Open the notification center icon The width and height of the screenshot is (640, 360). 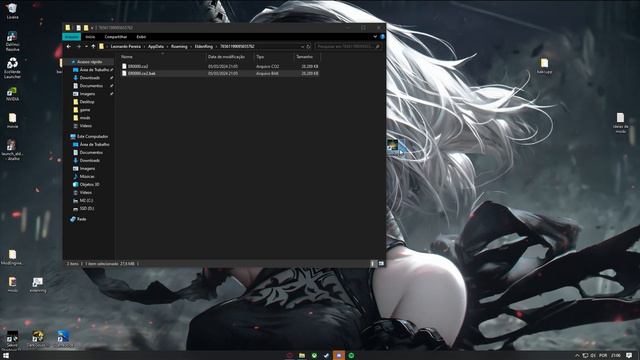pyautogui.click(x=629, y=356)
